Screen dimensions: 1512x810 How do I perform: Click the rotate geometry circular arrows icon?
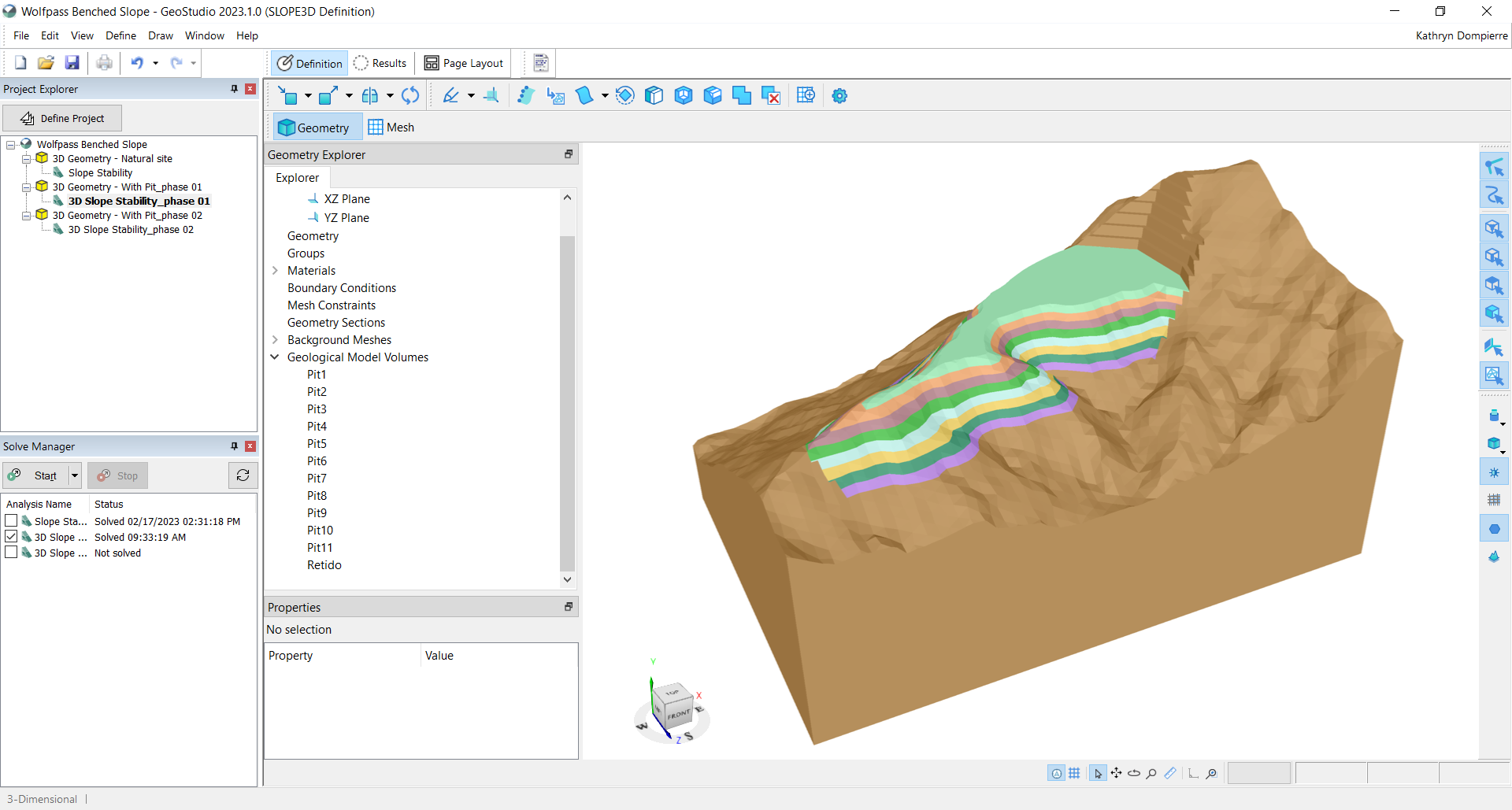pyautogui.click(x=410, y=96)
